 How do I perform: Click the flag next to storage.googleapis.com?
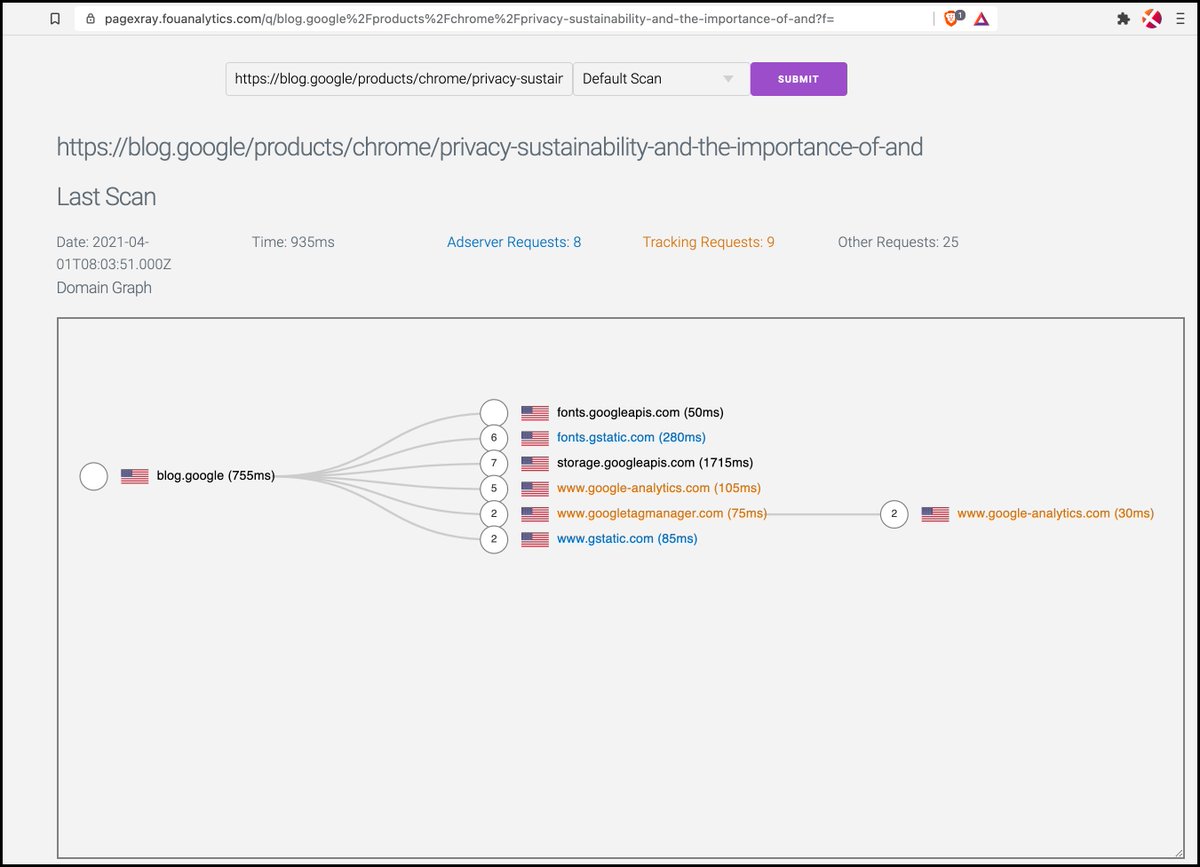pyautogui.click(x=535, y=463)
